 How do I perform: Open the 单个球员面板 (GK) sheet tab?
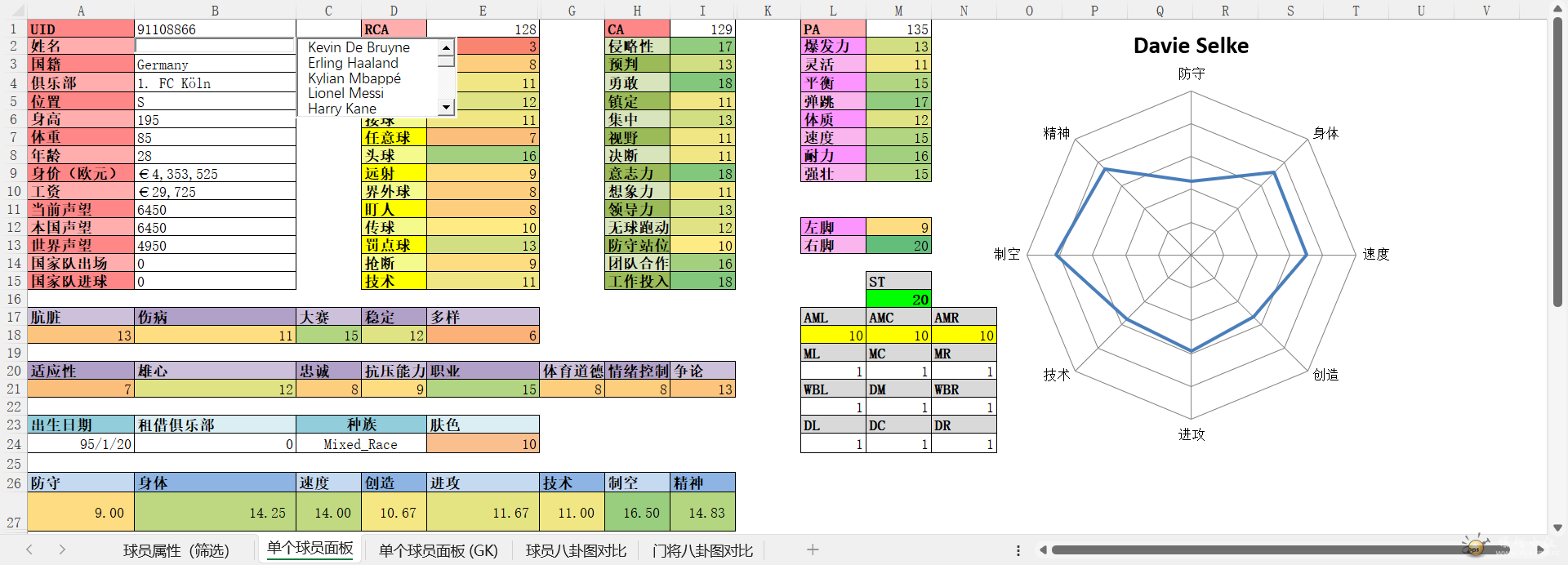(x=438, y=550)
